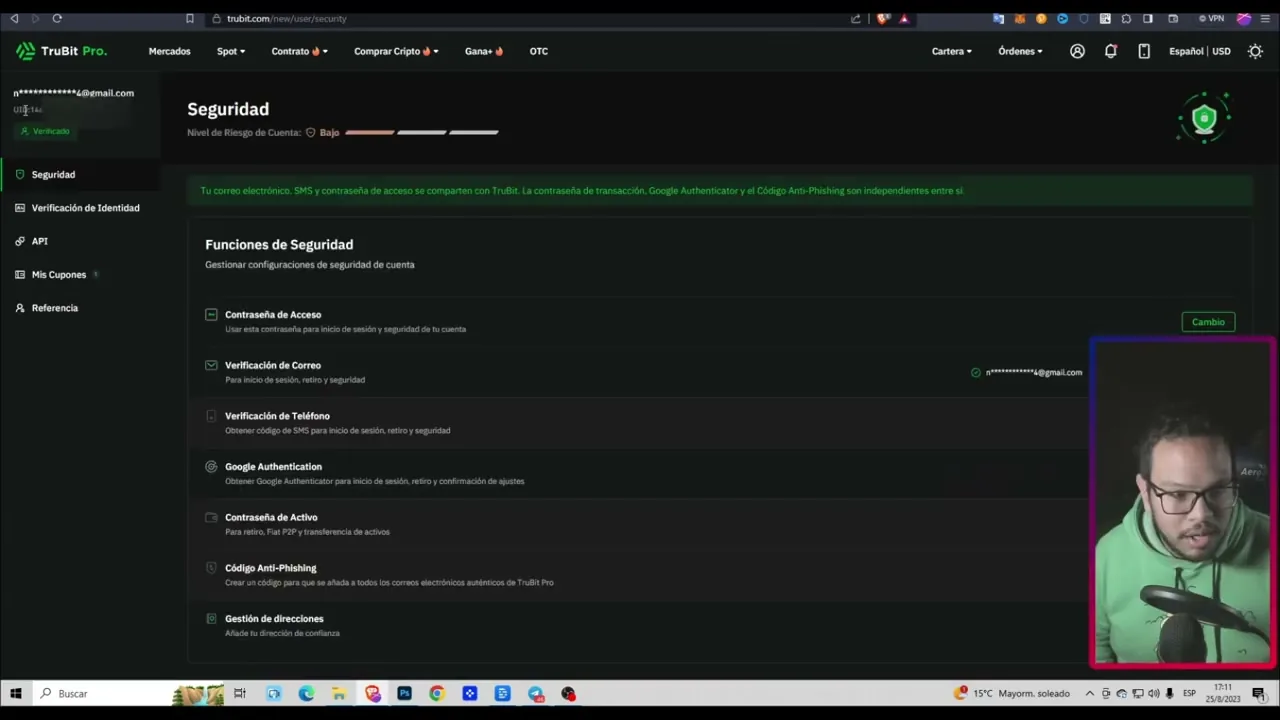Expand the Contrato dropdown menu

[x=299, y=51]
